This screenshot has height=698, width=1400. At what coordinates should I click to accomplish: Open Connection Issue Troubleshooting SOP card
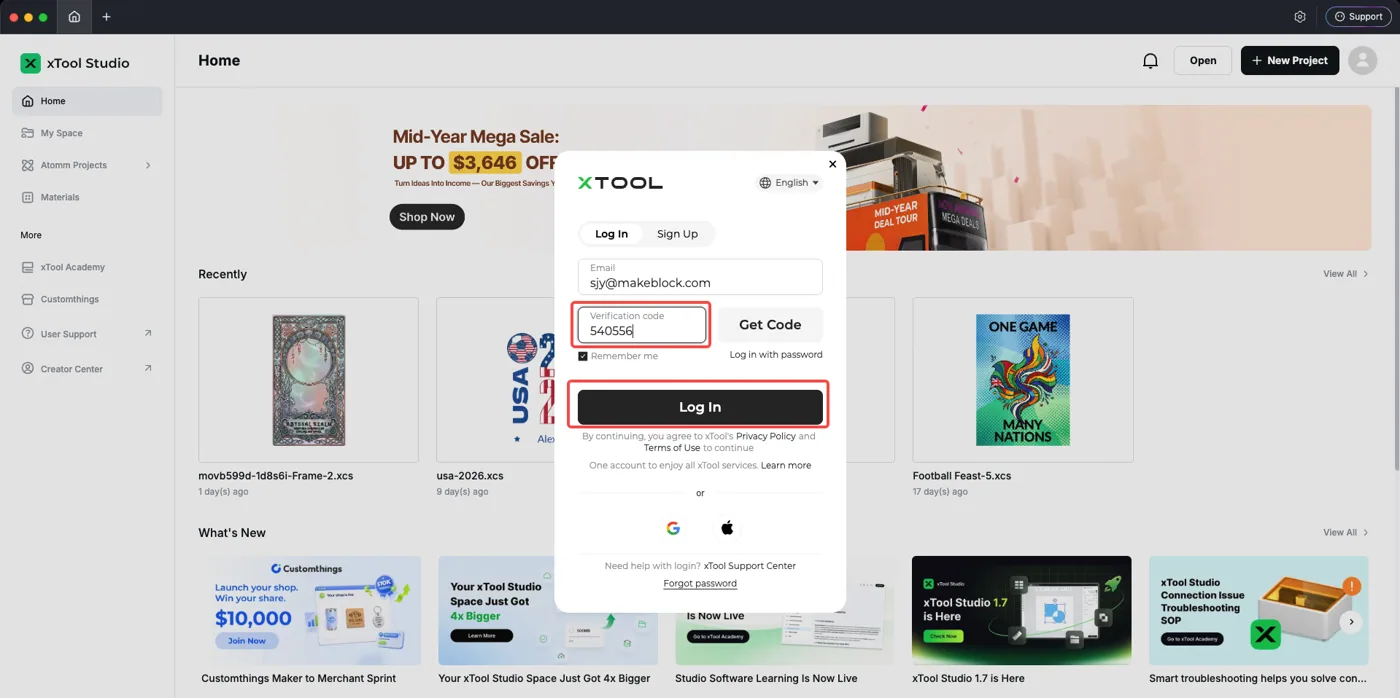click(1258, 611)
